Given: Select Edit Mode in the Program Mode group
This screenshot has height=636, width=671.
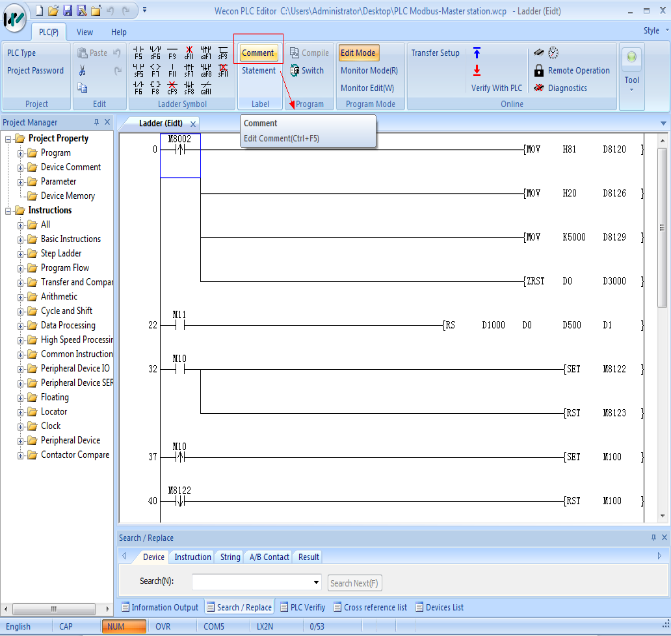Looking at the screenshot, I should click(358, 53).
